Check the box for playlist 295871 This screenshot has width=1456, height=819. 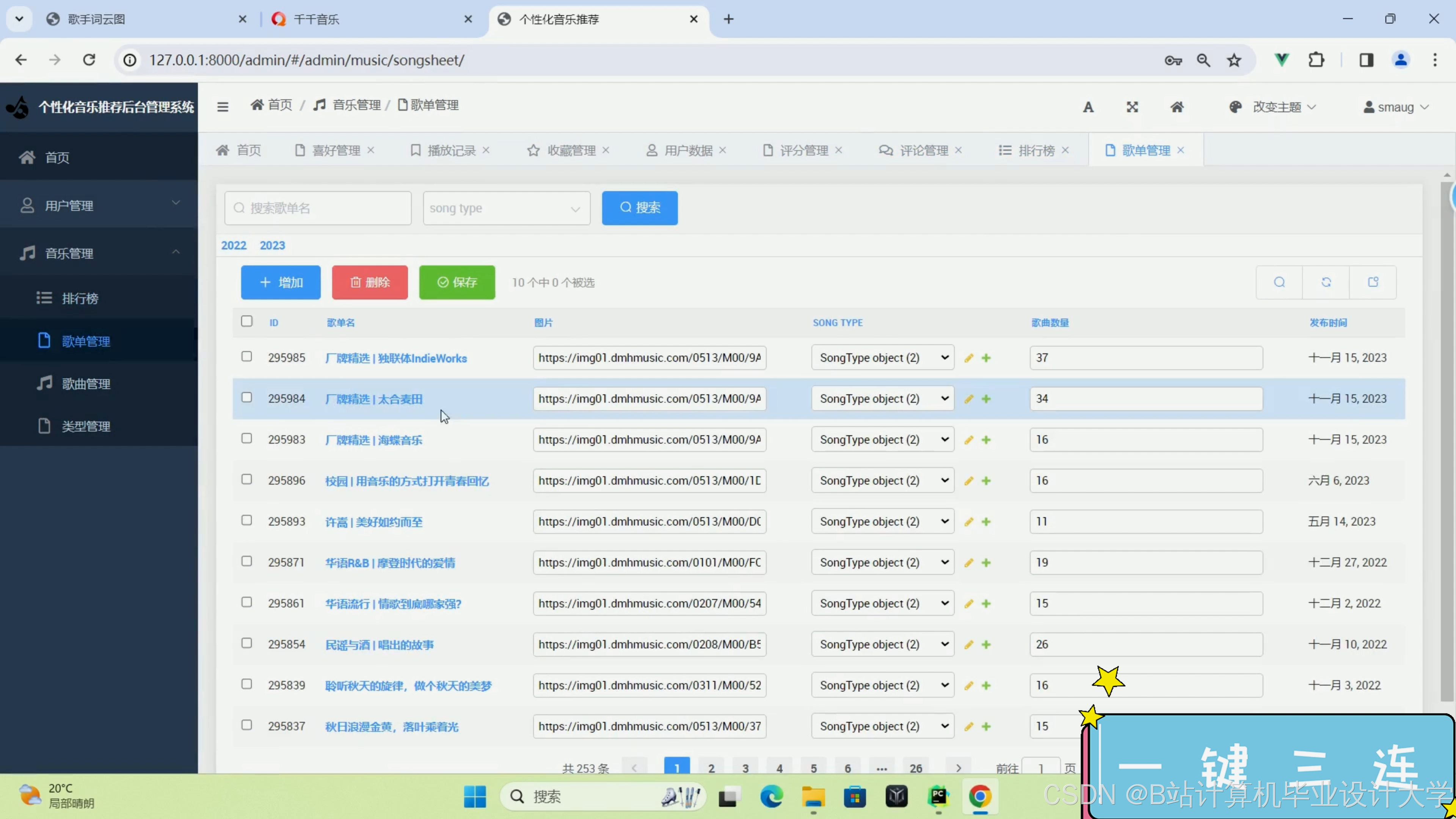tap(246, 561)
